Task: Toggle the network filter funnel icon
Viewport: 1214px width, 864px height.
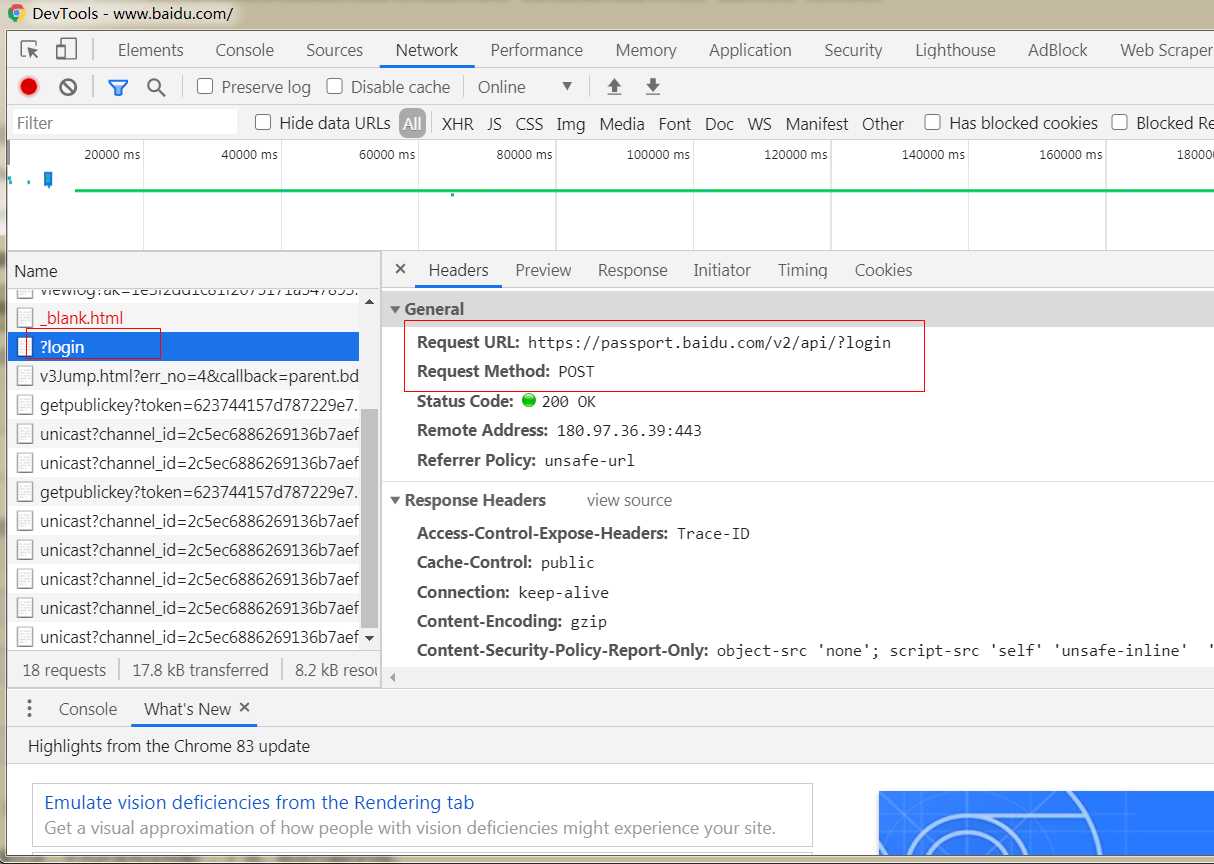Action: point(118,87)
